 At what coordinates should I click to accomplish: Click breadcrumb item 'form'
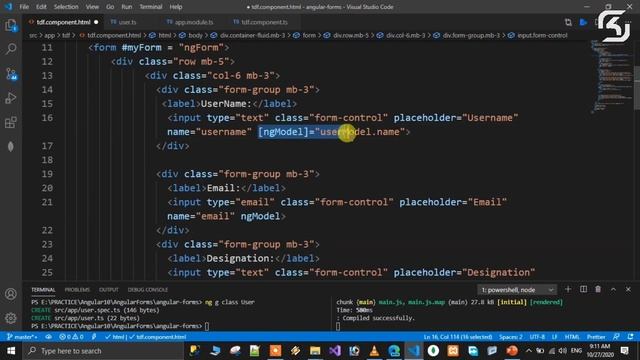tap(309, 36)
